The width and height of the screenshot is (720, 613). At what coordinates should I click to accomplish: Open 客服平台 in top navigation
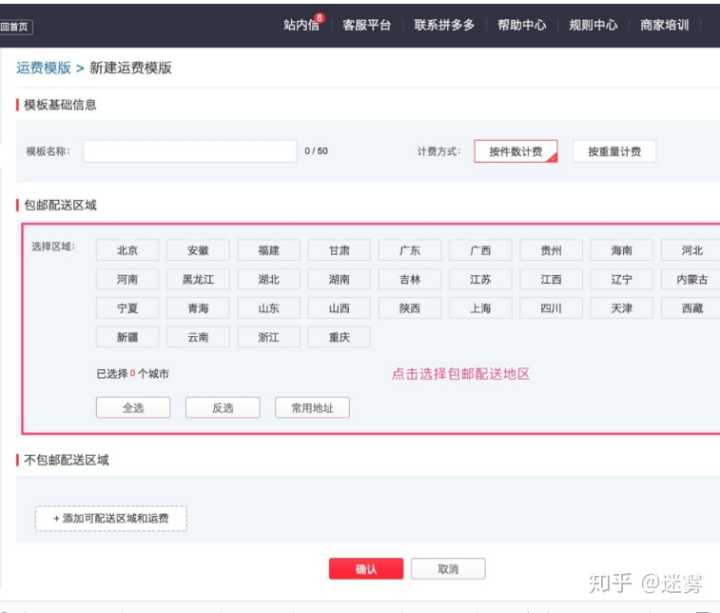tap(366, 25)
